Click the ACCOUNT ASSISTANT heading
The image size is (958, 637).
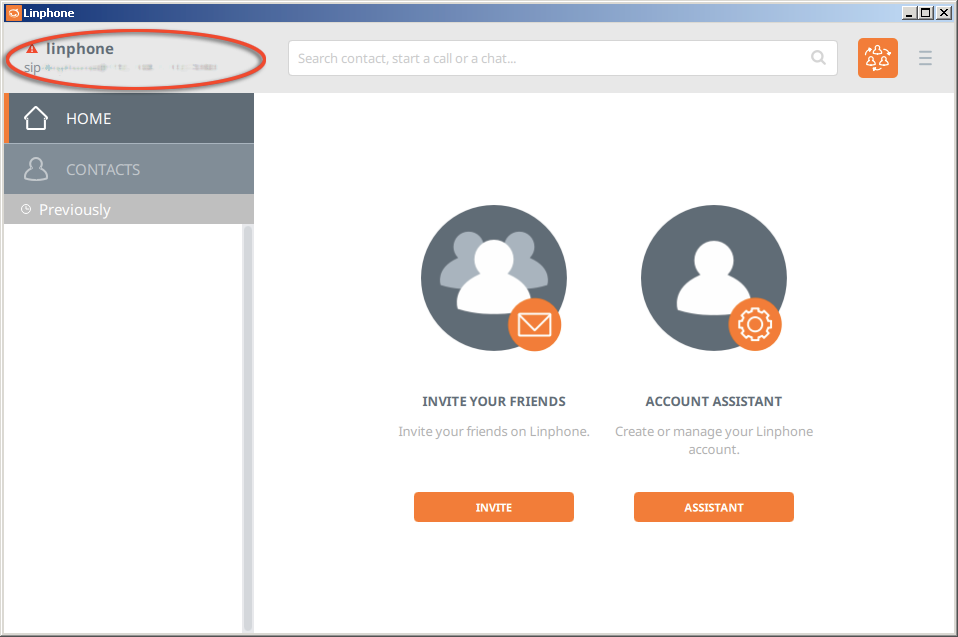pos(714,401)
